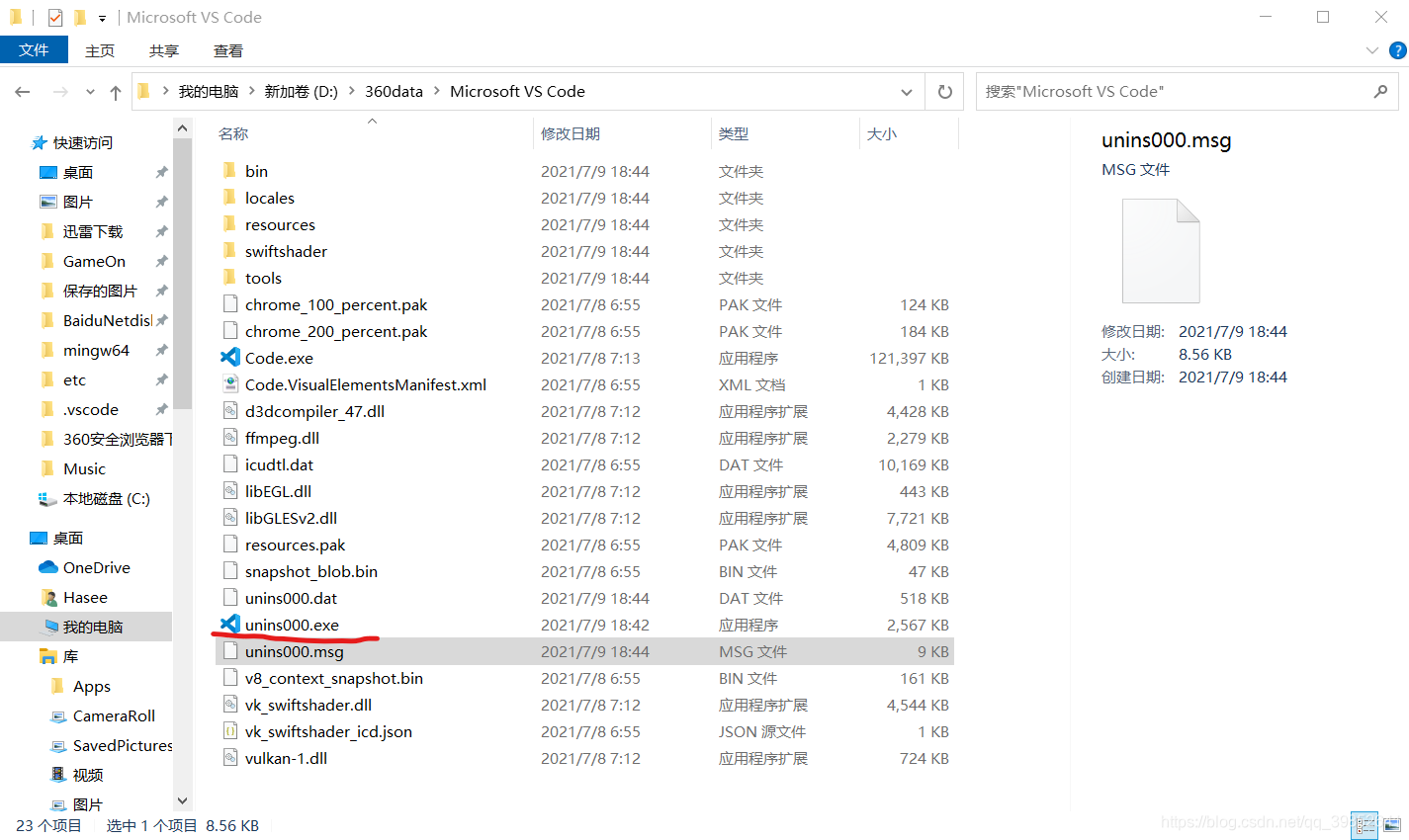1409x840 pixels.
Task: Click the navigation pane scroll-up arrow
Action: tap(182, 127)
